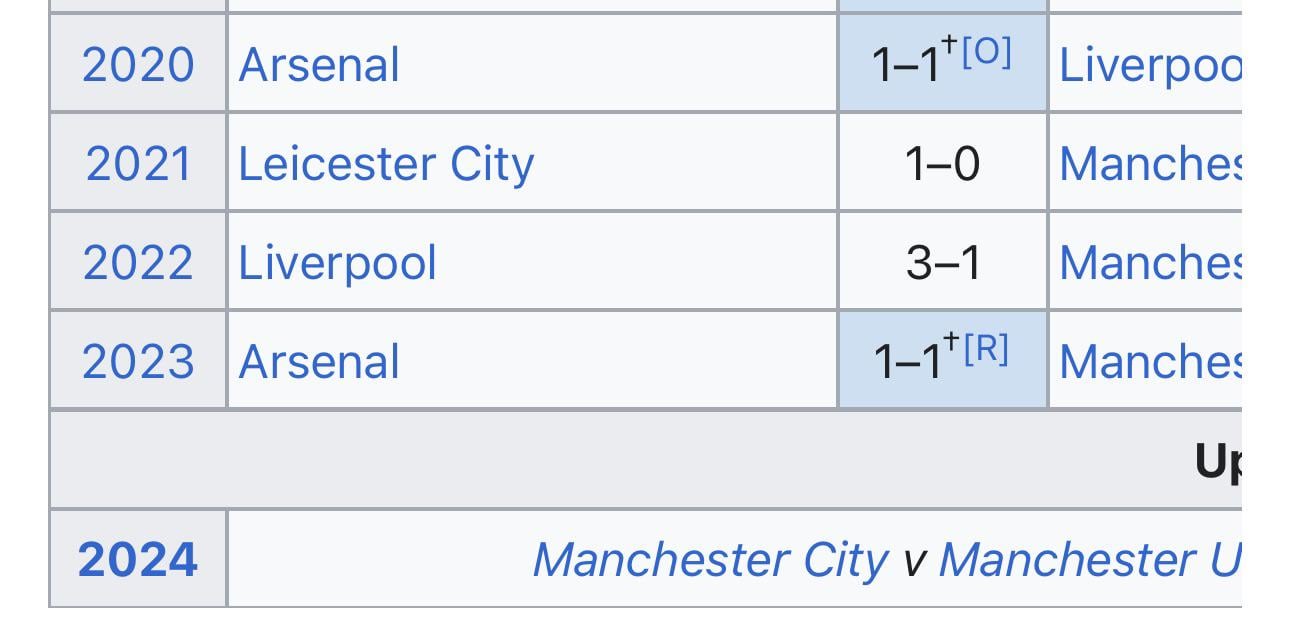This screenshot has width=1290, height=628.
Task: Open footnote [O] beside the 2020 score
Action: click(986, 52)
